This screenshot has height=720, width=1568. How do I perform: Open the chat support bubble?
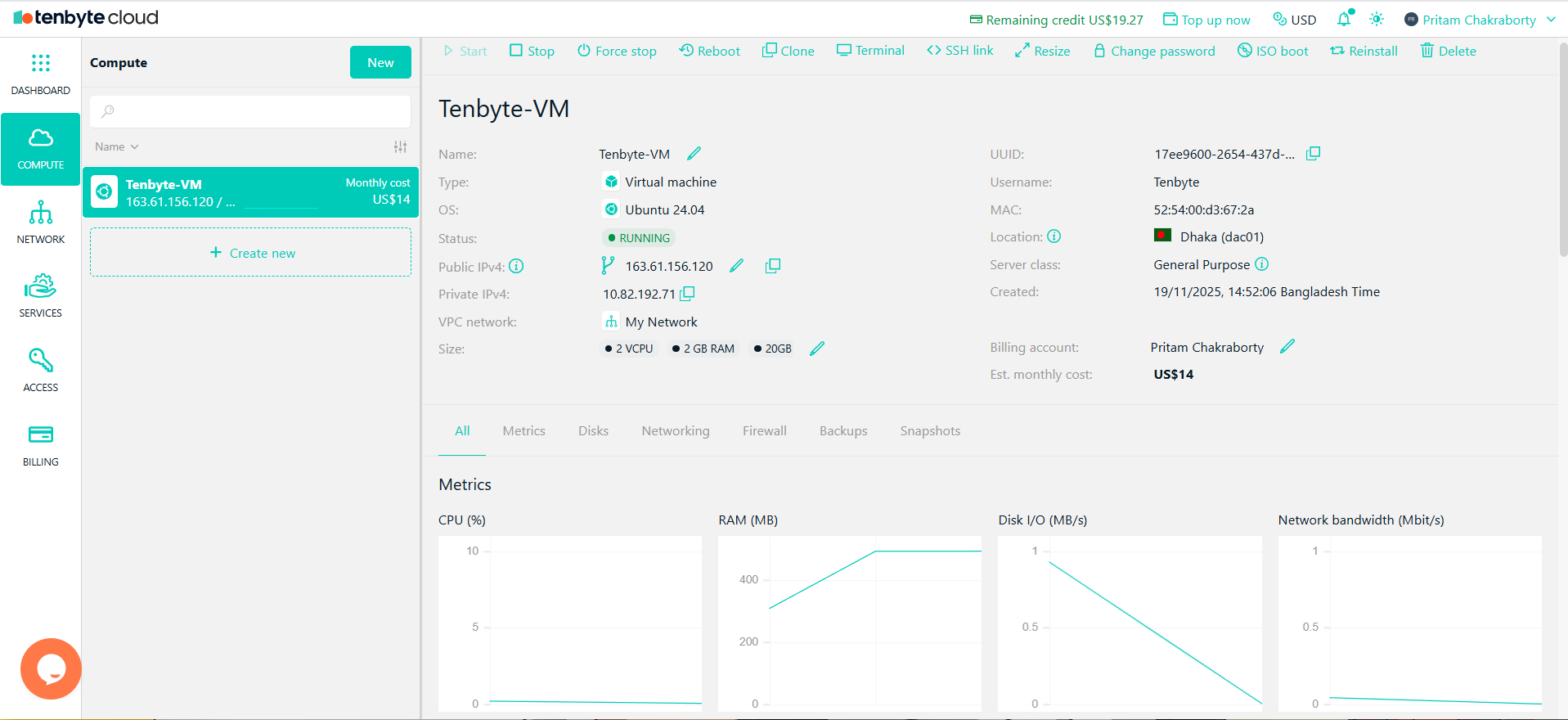[x=51, y=668]
